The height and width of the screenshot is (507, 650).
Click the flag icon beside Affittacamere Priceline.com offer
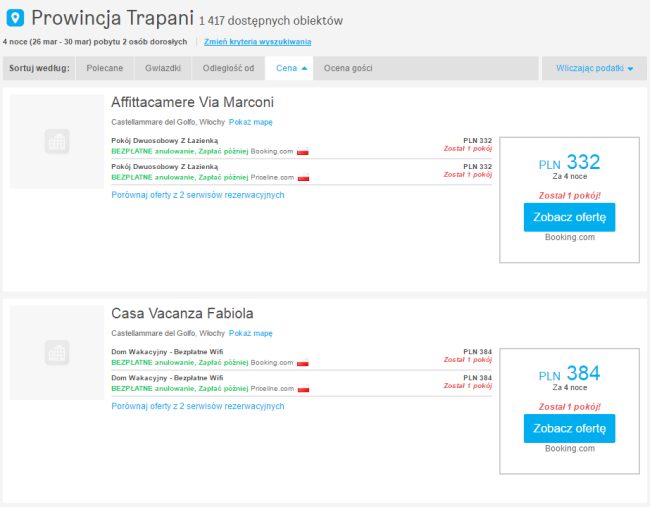pos(303,178)
